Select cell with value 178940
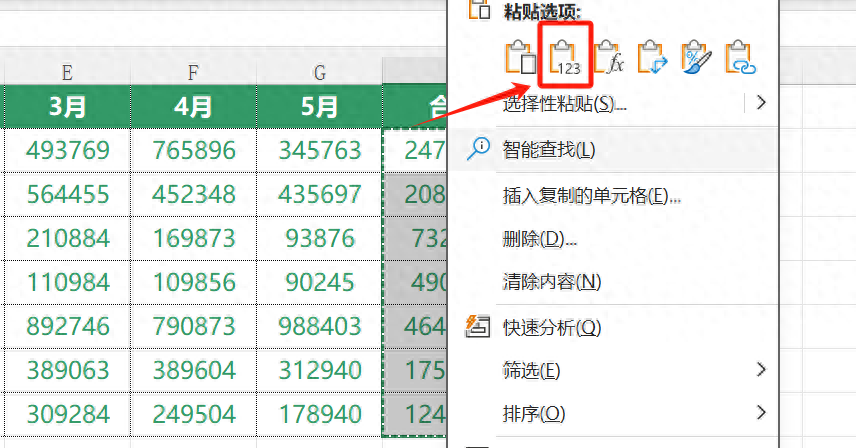This screenshot has height=448, width=856. tap(319, 415)
